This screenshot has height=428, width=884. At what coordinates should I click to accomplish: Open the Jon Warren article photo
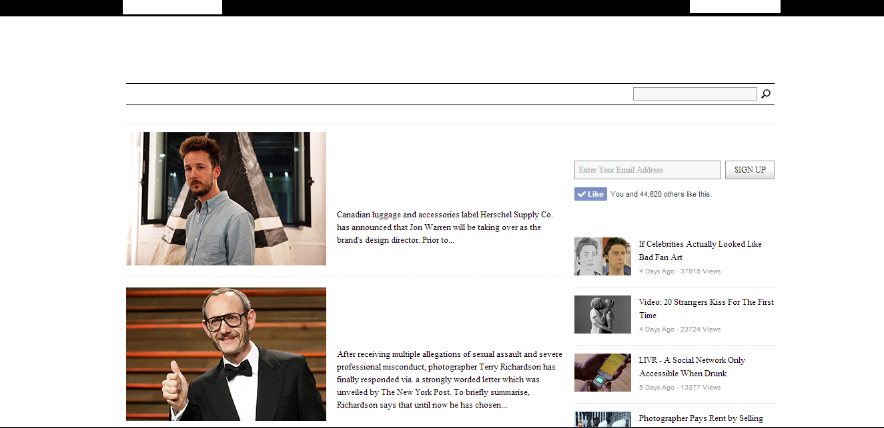point(226,198)
